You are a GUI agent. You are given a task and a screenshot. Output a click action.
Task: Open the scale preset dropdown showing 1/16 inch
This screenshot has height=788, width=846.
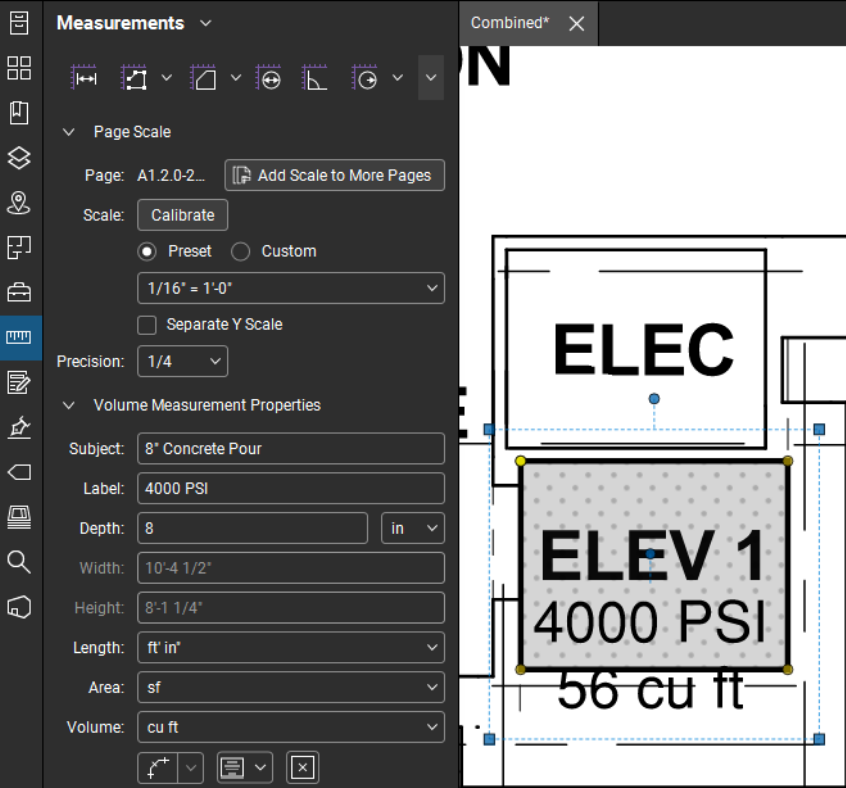[x=290, y=288]
